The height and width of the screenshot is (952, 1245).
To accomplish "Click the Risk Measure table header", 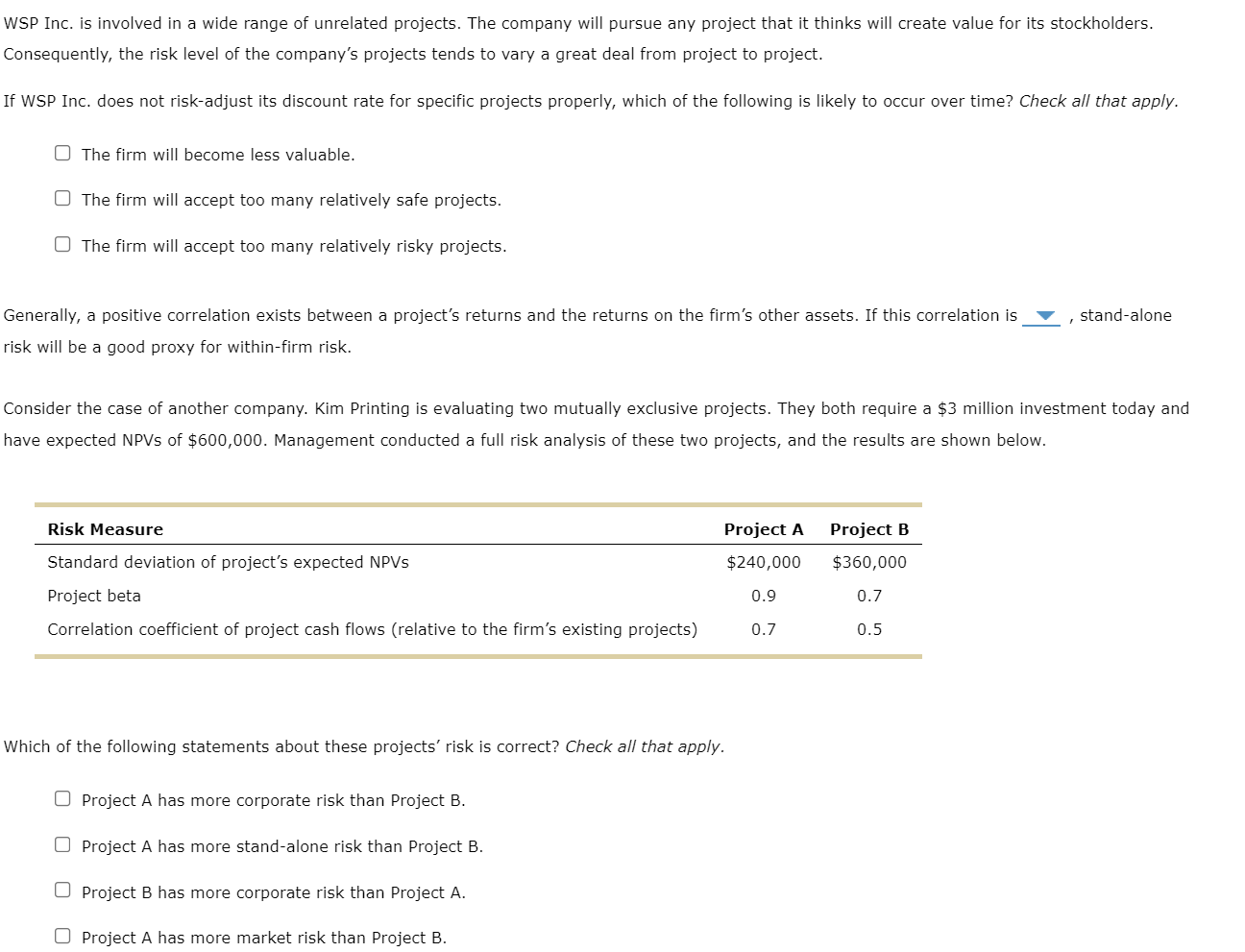I will coord(105,528).
